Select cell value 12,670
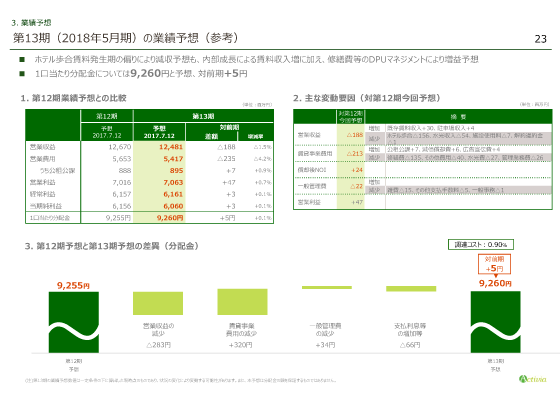This screenshot has width=560, height=396. point(120,147)
